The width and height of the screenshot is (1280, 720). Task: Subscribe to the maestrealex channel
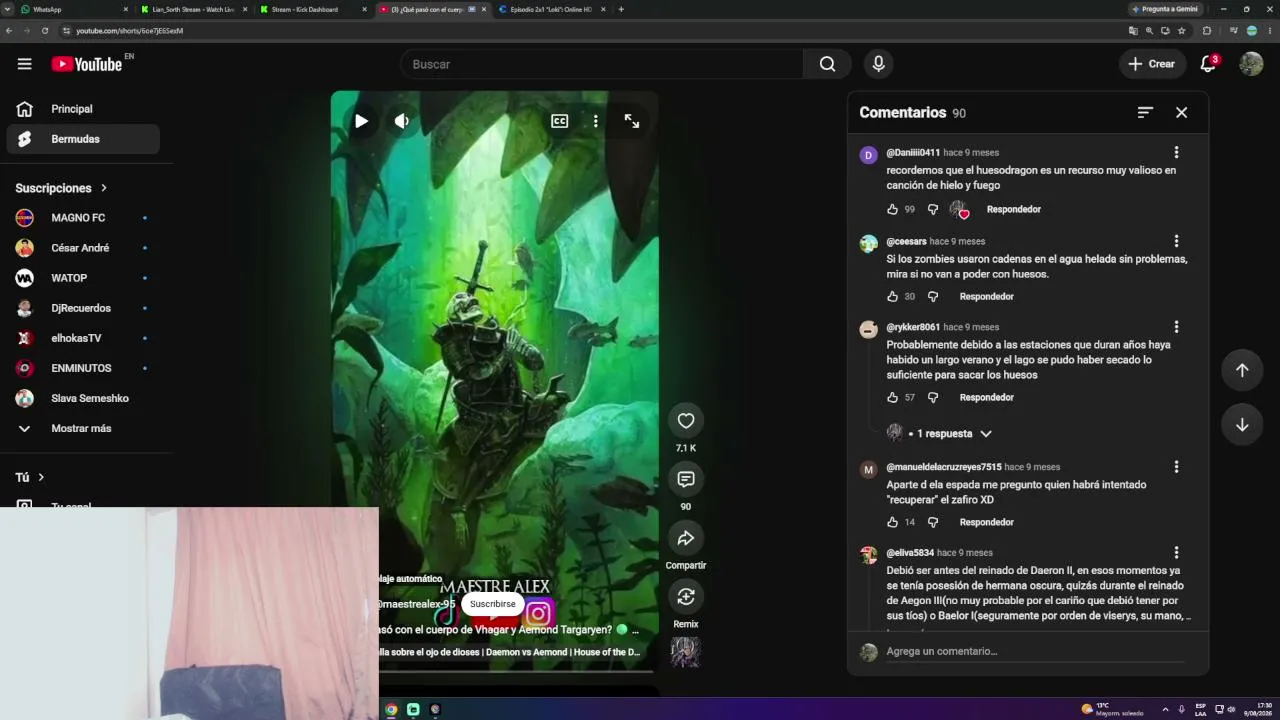[x=493, y=604]
